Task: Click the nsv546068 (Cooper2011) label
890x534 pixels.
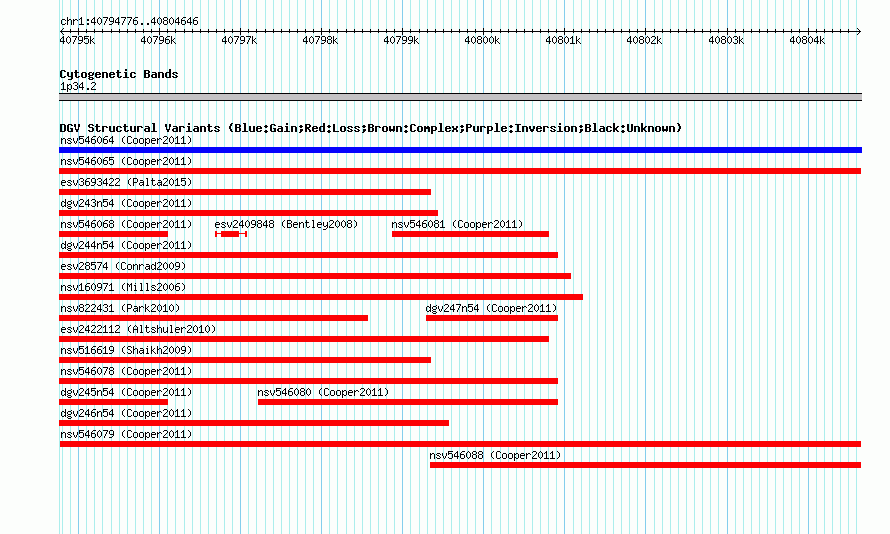Action: click(x=126, y=224)
